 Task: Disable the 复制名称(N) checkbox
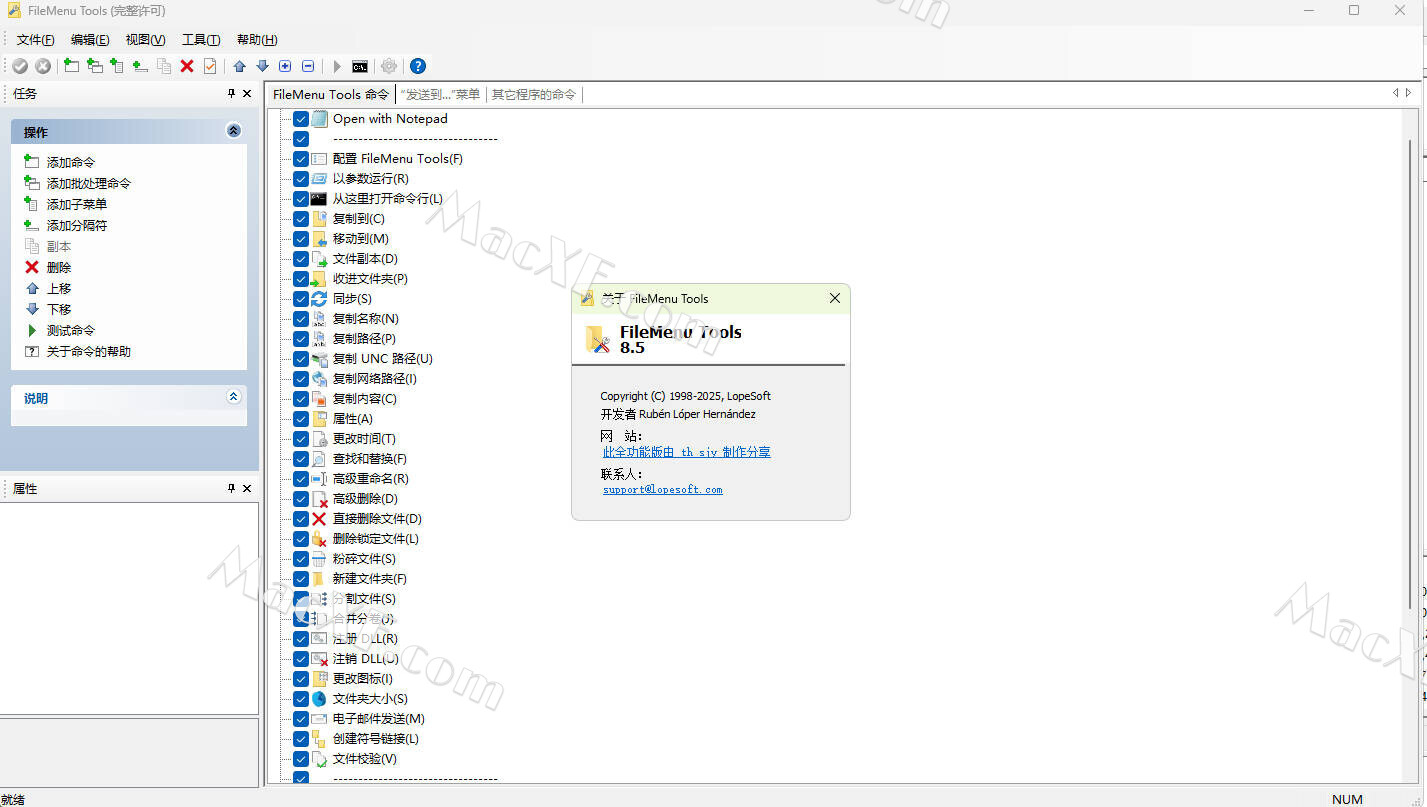[301, 319]
